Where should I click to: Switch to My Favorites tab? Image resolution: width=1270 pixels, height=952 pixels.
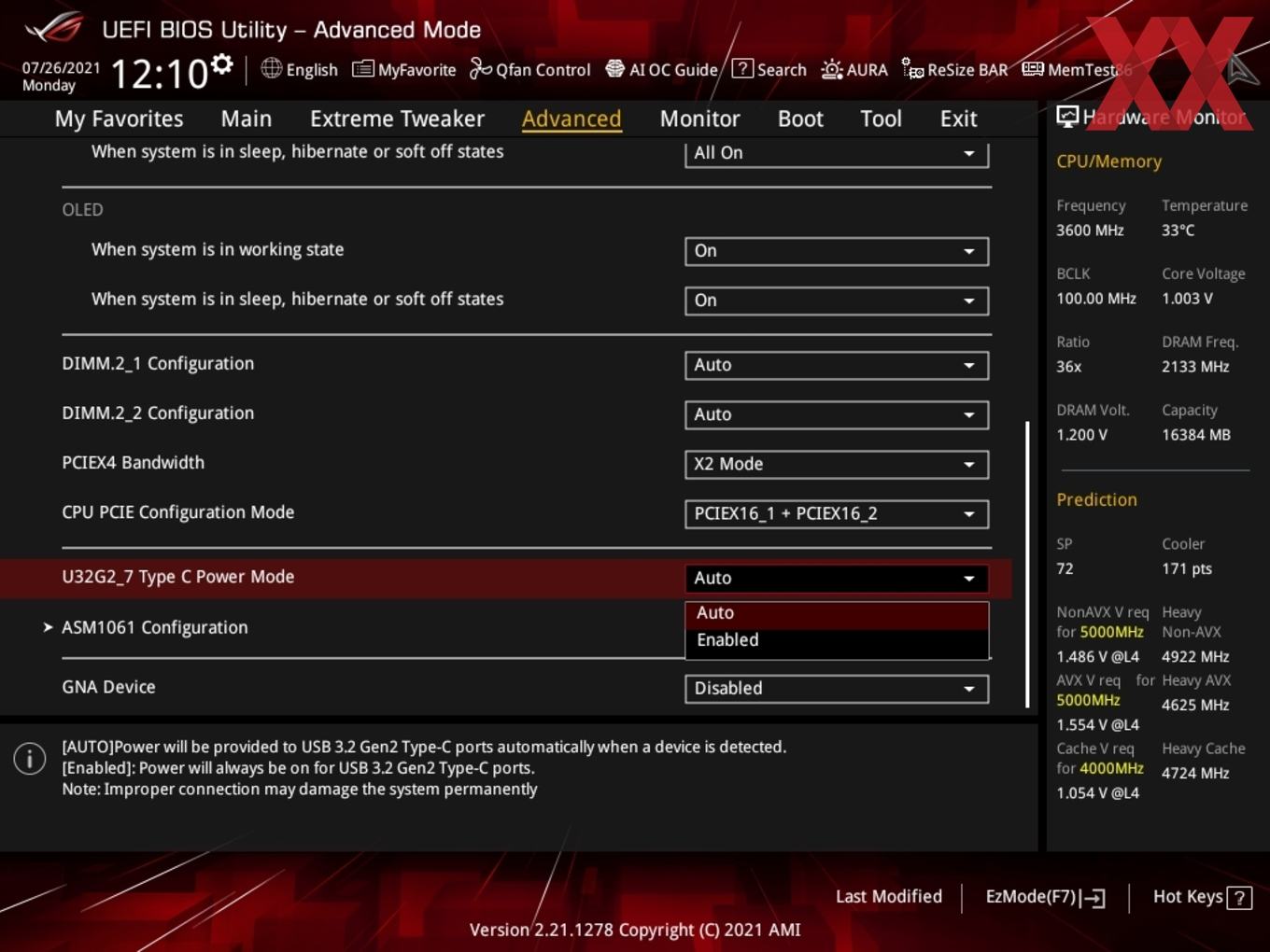click(119, 119)
